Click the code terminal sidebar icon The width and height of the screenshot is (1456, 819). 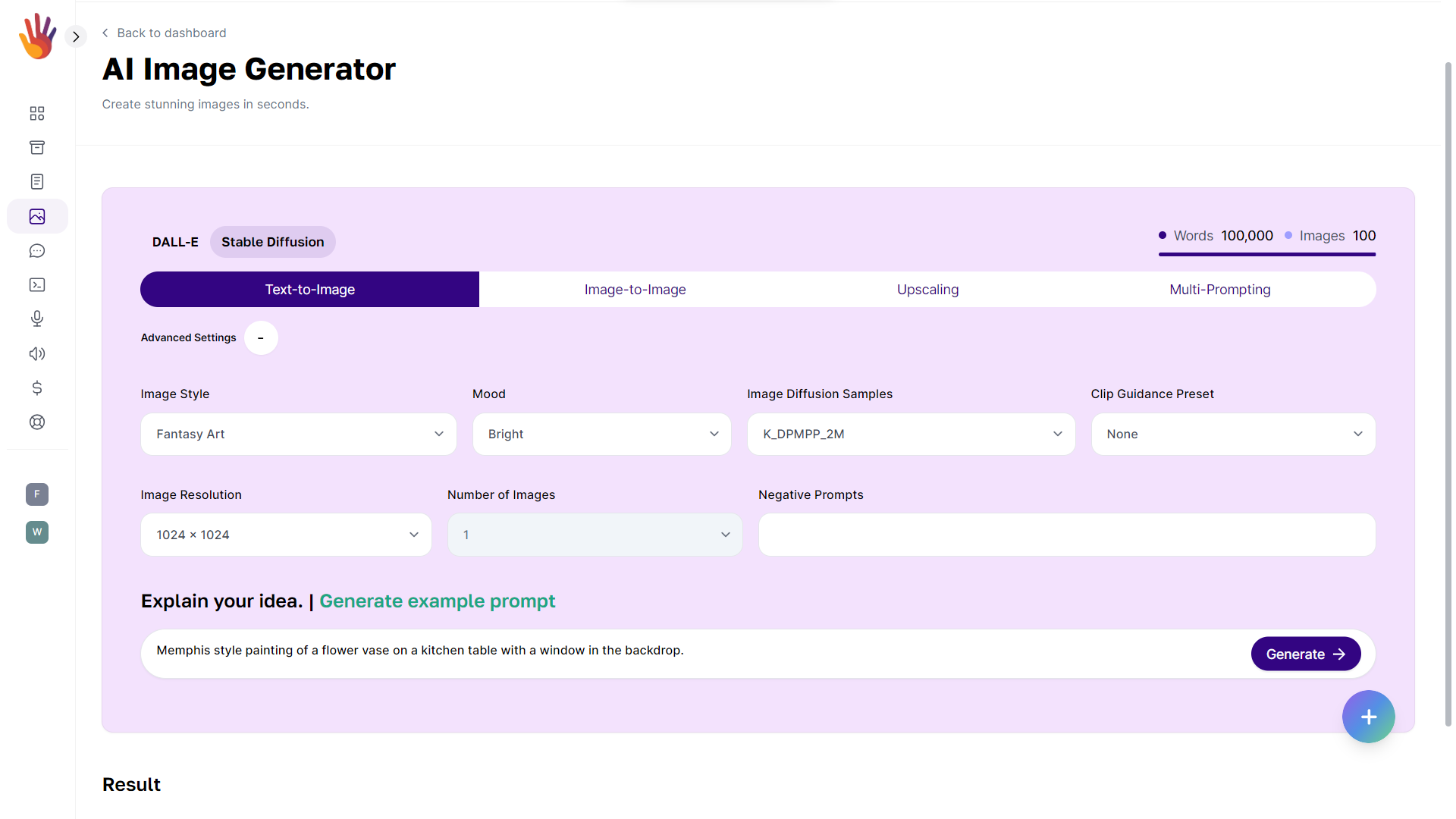click(37, 285)
